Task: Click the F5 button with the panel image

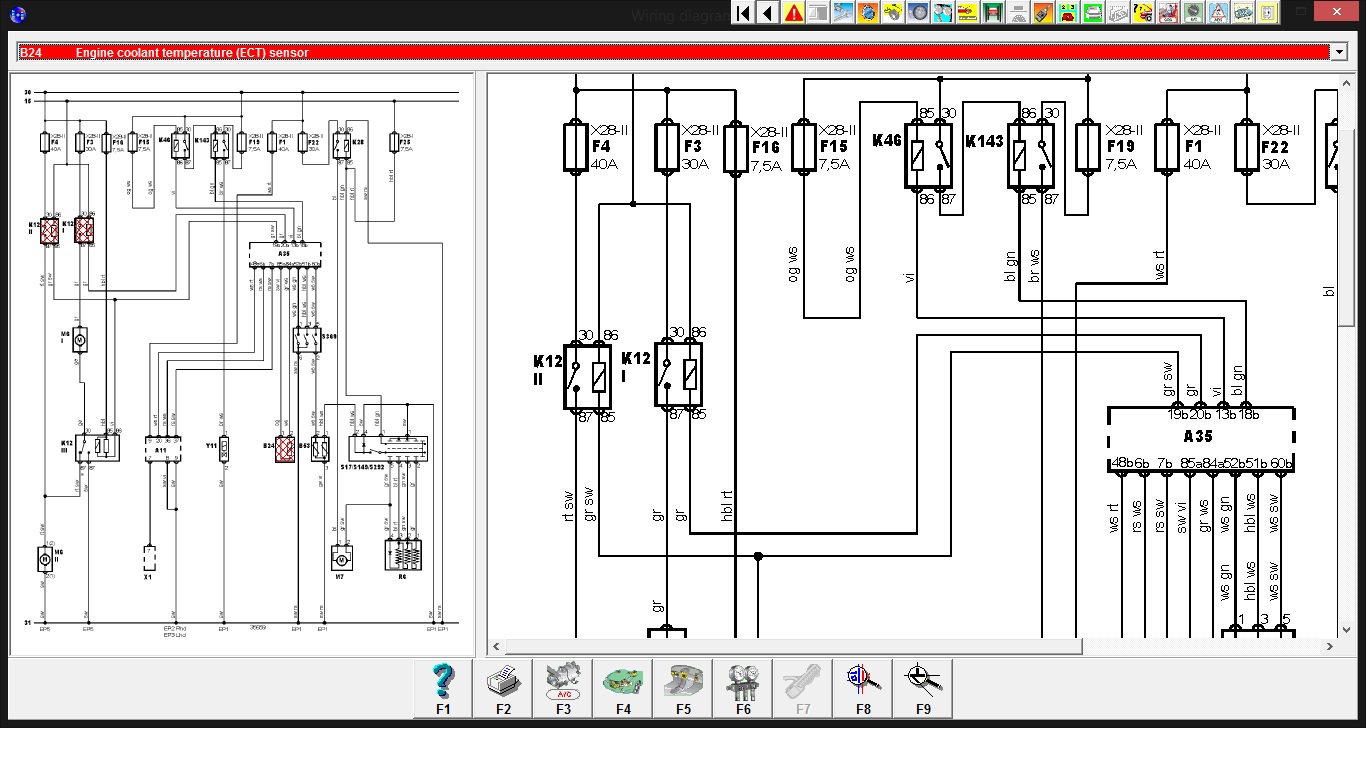Action: click(x=683, y=688)
